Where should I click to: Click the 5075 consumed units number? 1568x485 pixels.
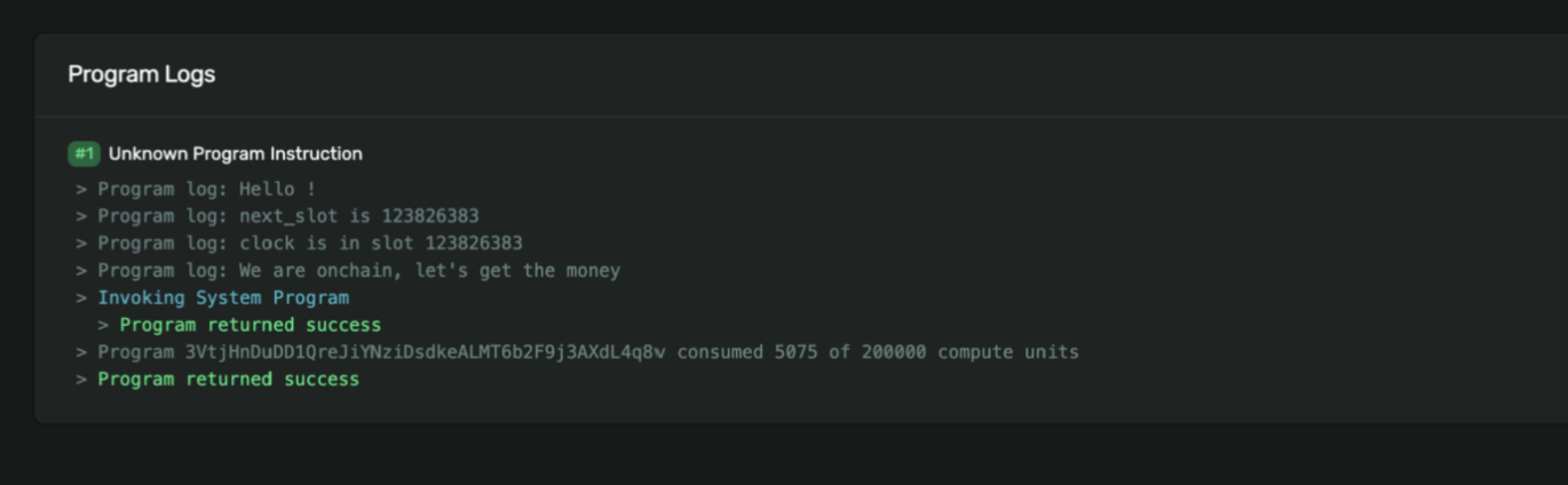(796, 352)
